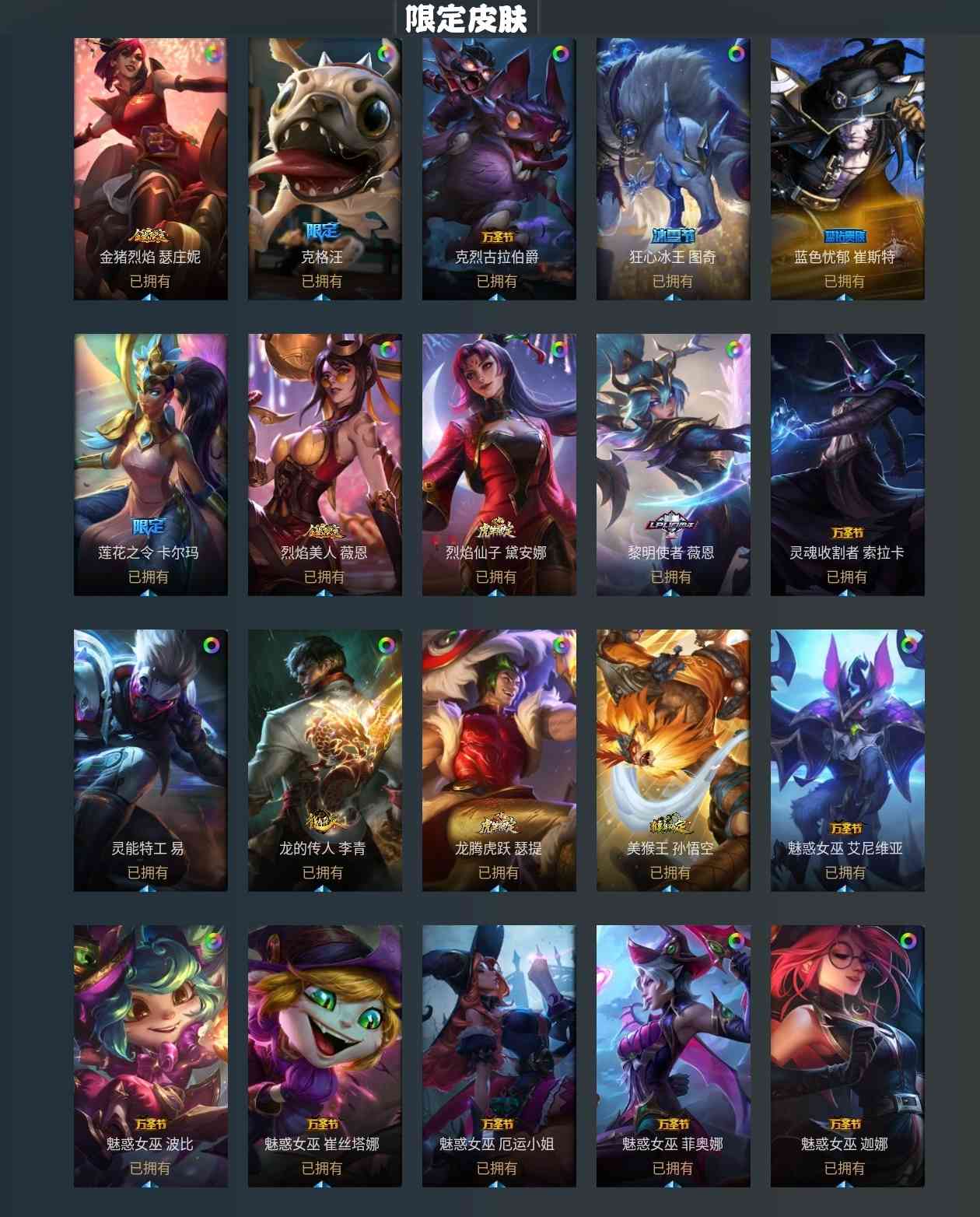Image resolution: width=980 pixels, height=1217 pixels.
Task: Click 已拥有 label under 魅惑女巫 波比
Action: tap(149, 1168)
